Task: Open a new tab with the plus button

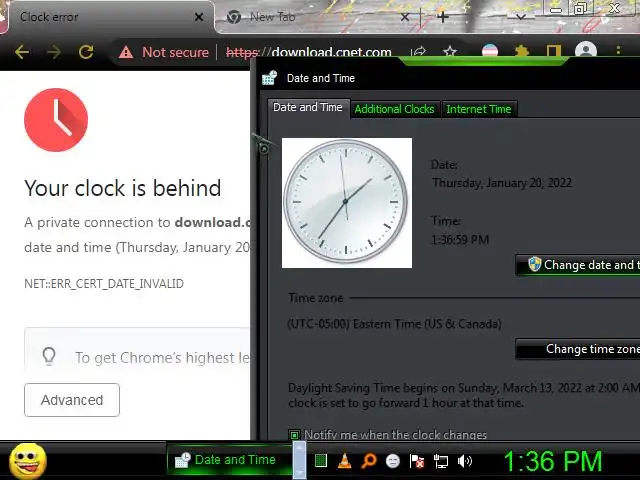Action: pos(443,17)
